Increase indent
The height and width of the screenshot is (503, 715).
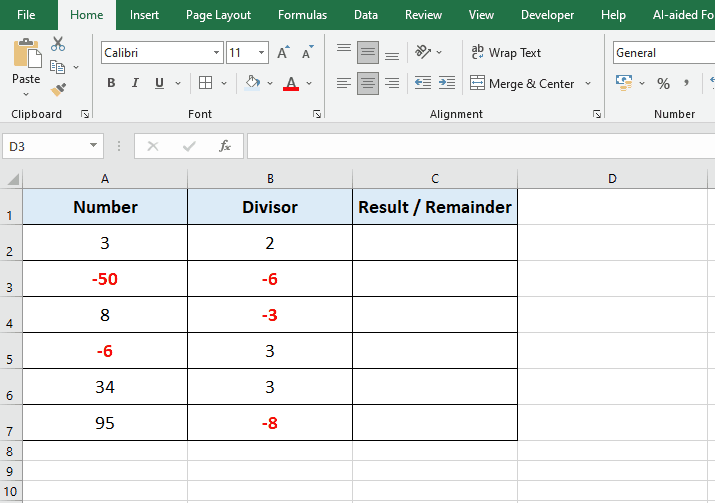tap(447, 83)
